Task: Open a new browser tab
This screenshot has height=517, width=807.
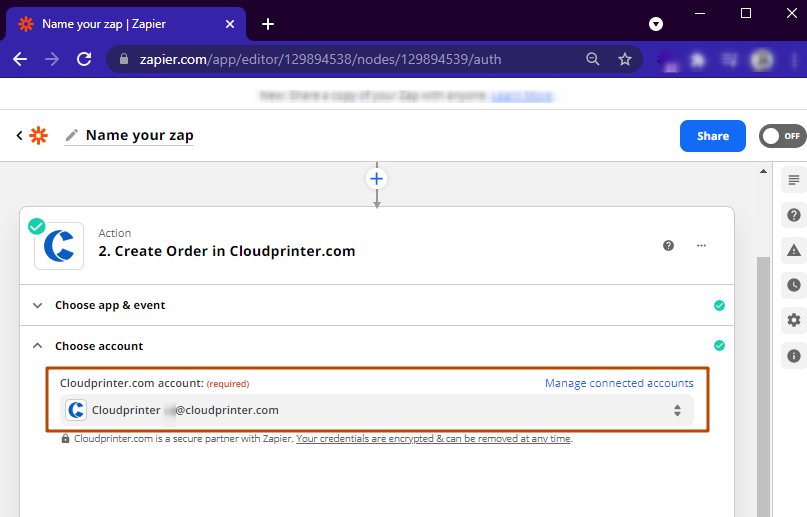Action: [x=268, y=24]
